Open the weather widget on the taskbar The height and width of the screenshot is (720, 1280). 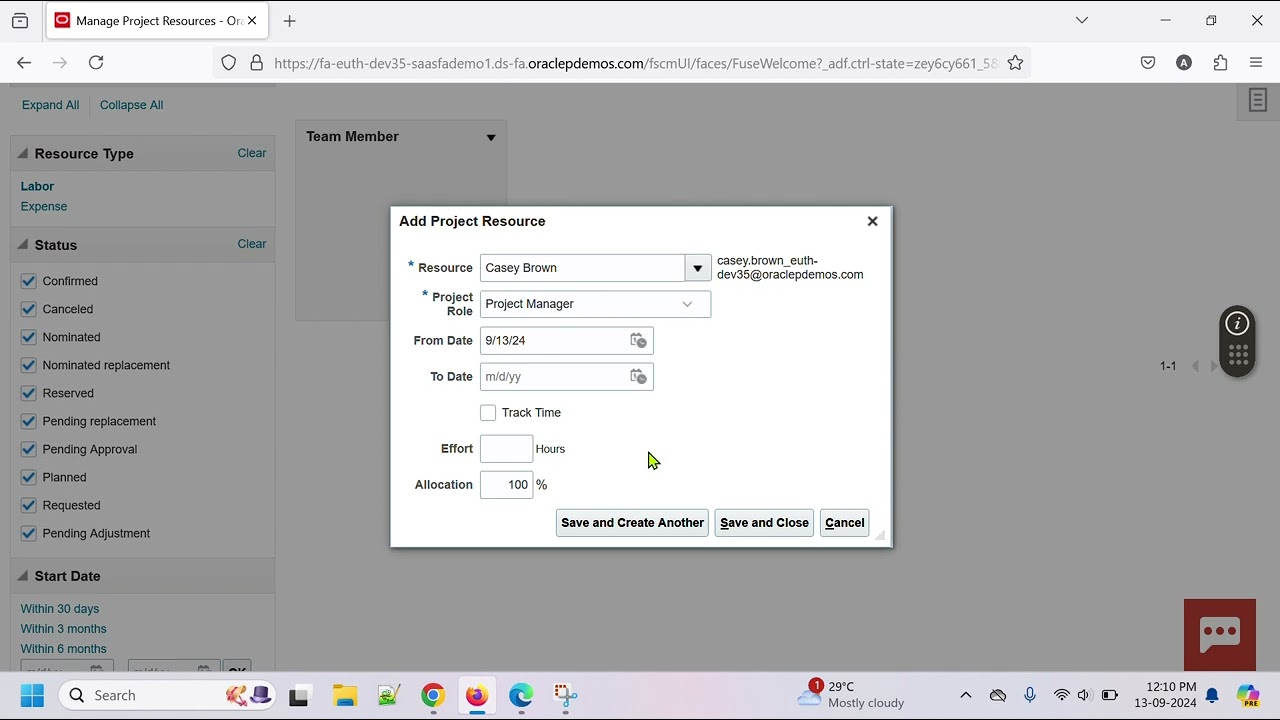coord(851,695)
